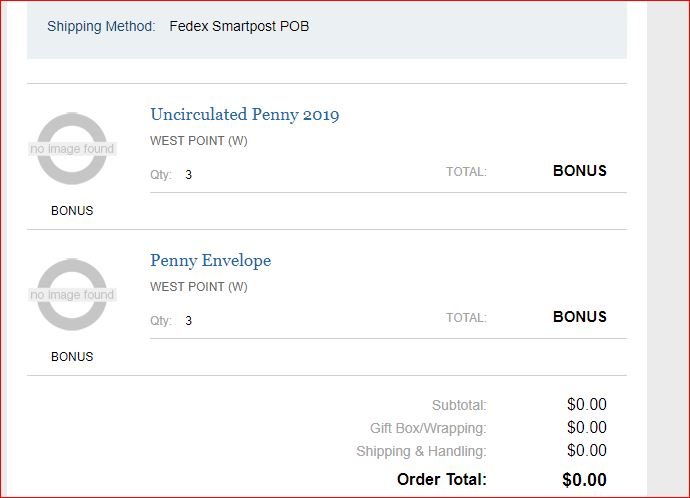Click the Shipping & Handling $0.00 amount

(x=586, y=451)
